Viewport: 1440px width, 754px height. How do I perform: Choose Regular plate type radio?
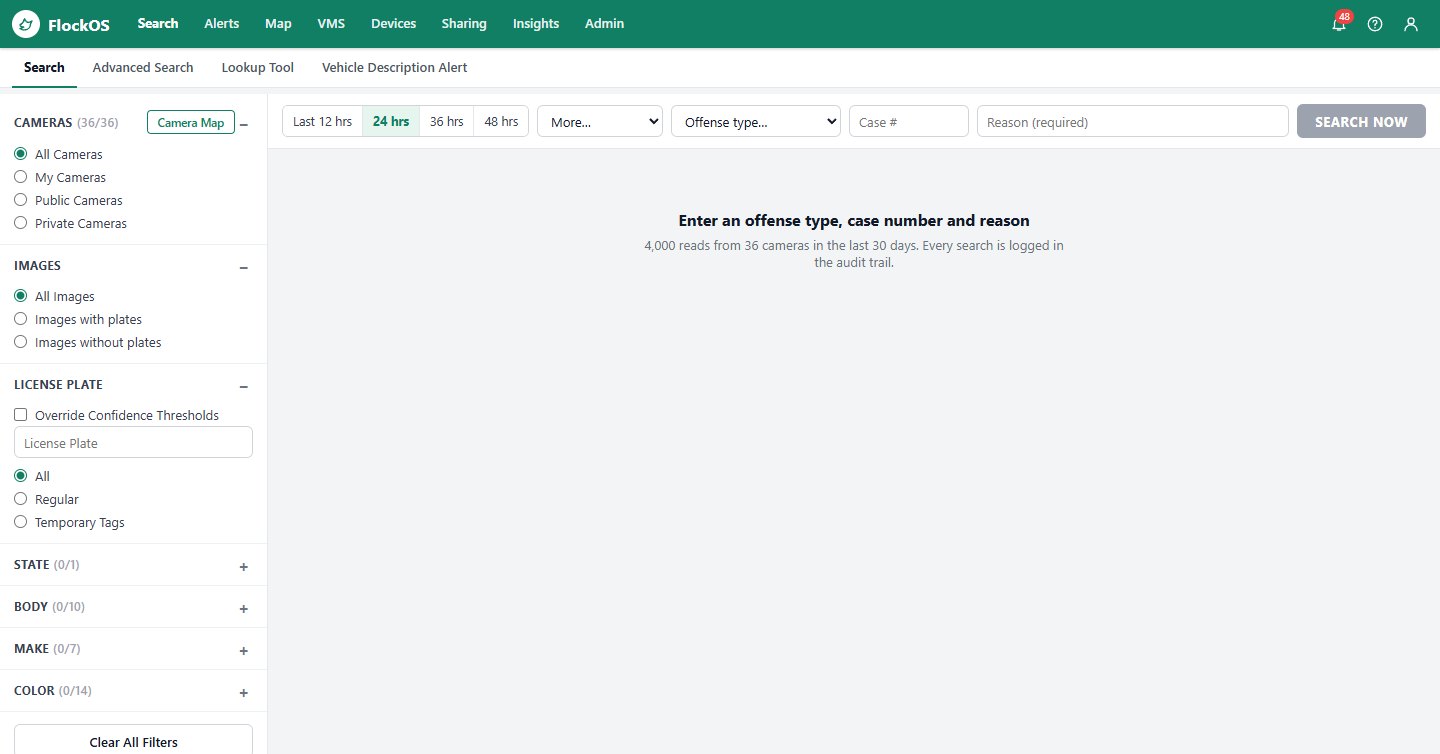pos(20,499)
